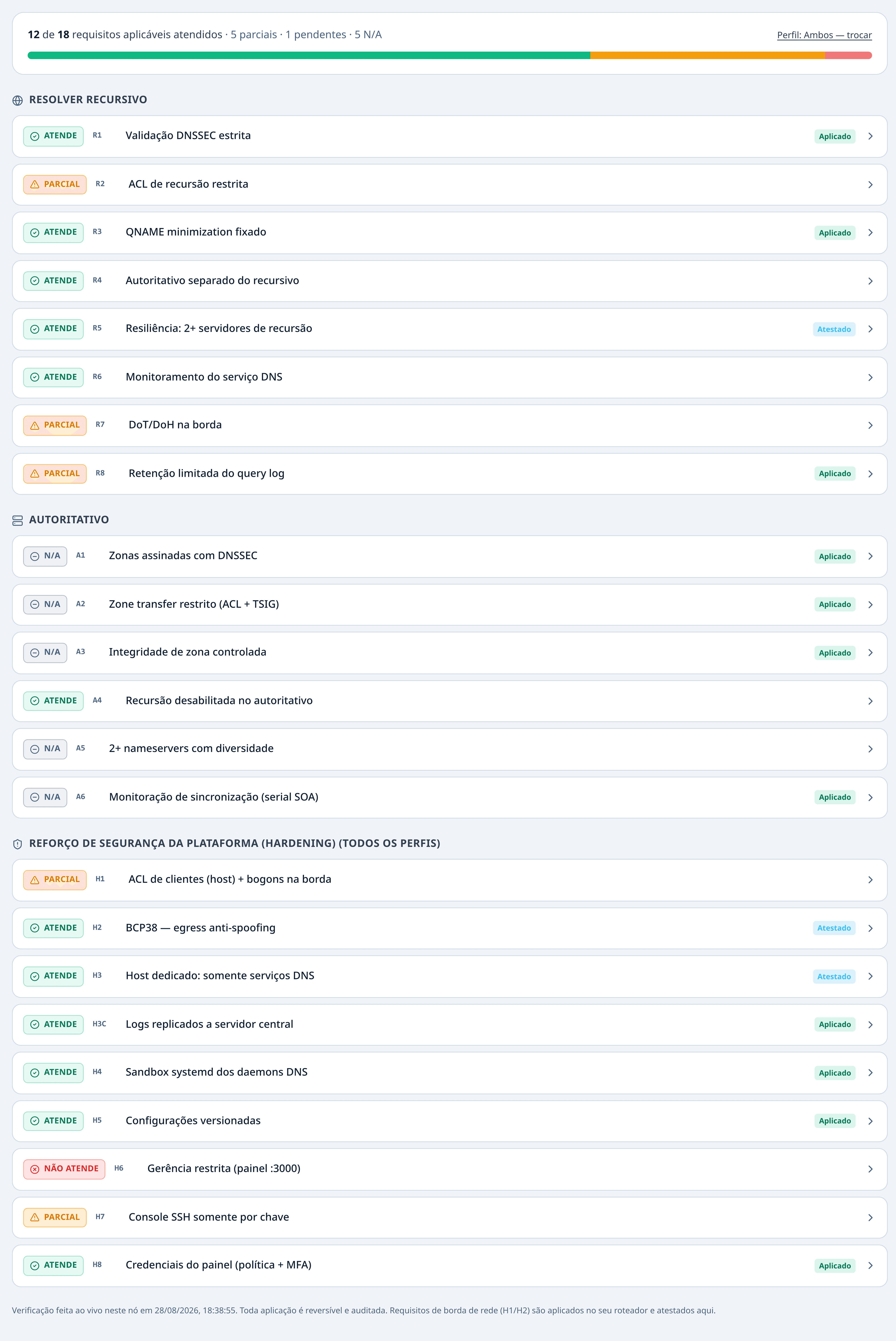This screenshot has height=1341, width=896.
Task: Click N/A badge on A3 Integridade row
Action: [45, 653]
